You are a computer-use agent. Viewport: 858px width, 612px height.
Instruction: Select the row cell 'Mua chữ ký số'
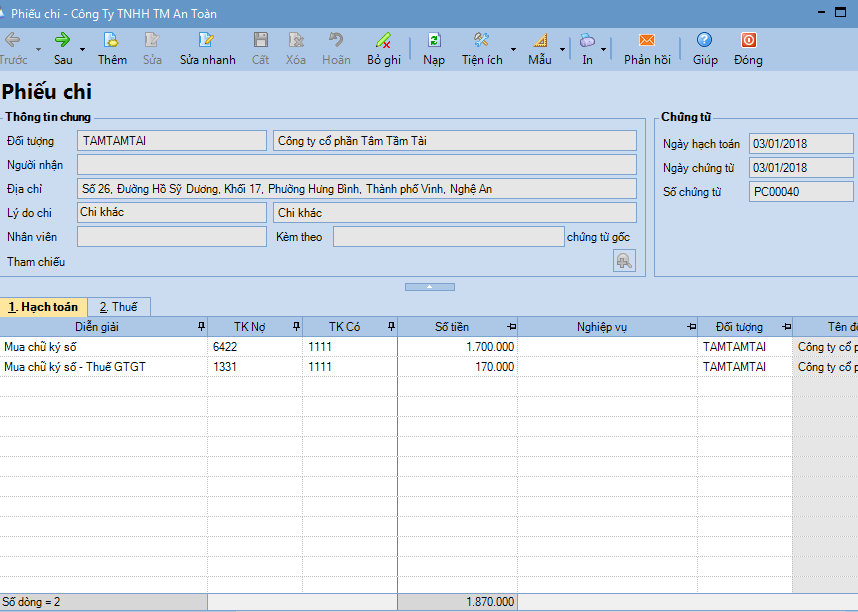104,347
